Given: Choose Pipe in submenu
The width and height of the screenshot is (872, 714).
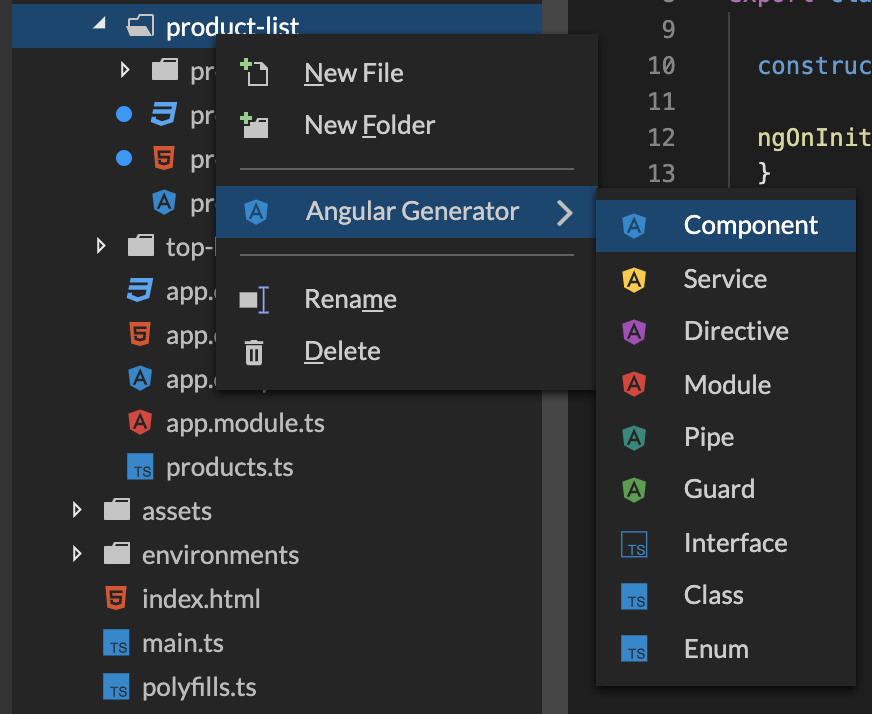Looking at the screenshot, I should pos(725,437).
